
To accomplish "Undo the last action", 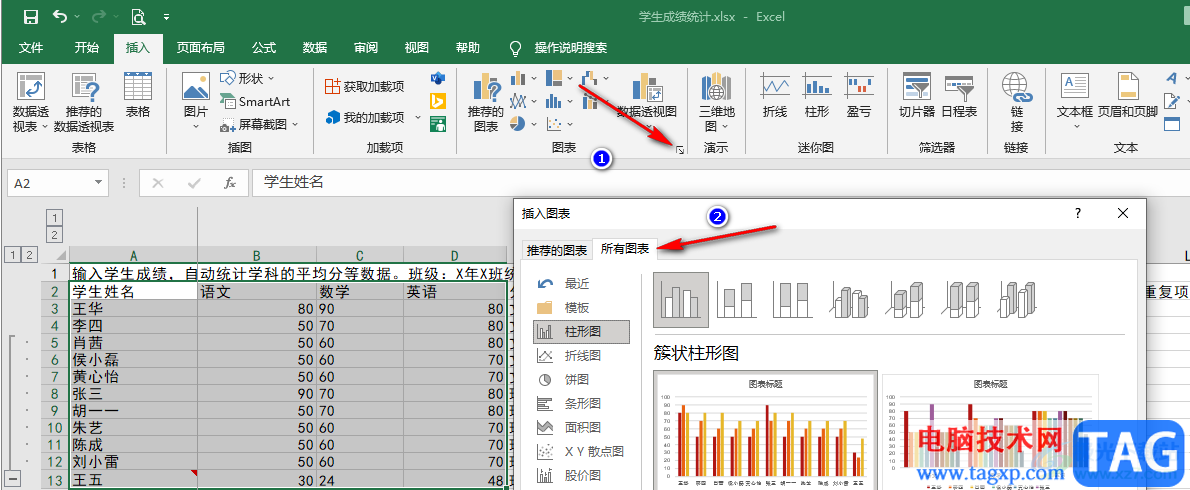I will coord(59,16).
